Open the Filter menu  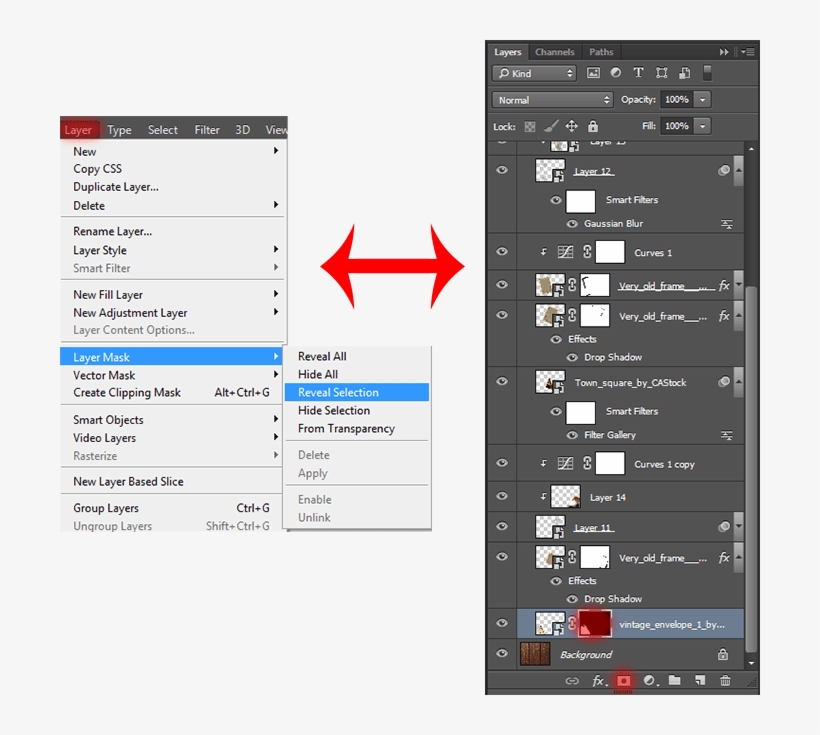(207, 130)
